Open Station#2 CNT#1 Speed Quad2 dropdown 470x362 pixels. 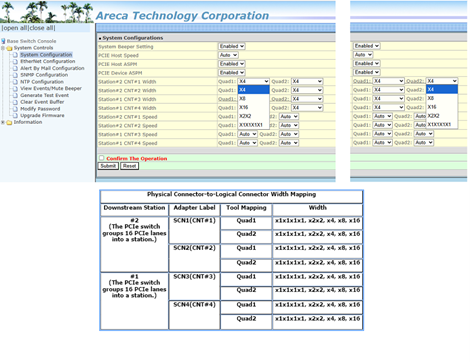(x=289, y=117)
